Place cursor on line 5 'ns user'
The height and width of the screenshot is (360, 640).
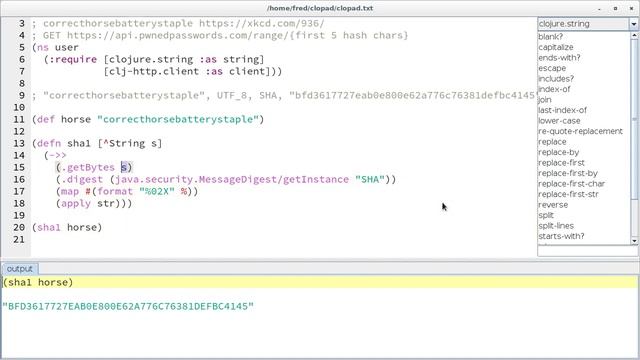[55, 47]
